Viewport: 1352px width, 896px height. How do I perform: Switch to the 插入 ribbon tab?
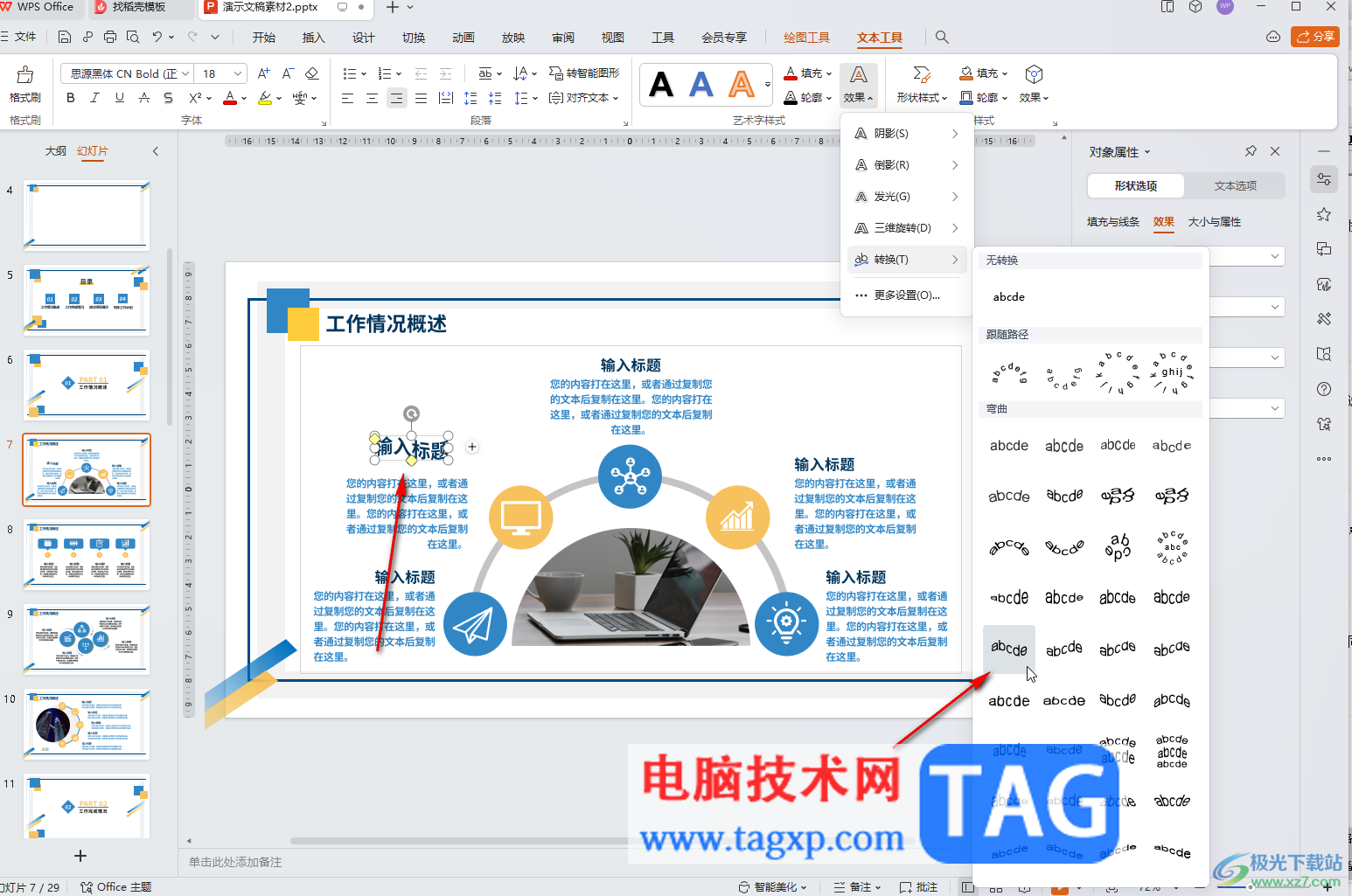pyautogui.click(x=313, y=38)
